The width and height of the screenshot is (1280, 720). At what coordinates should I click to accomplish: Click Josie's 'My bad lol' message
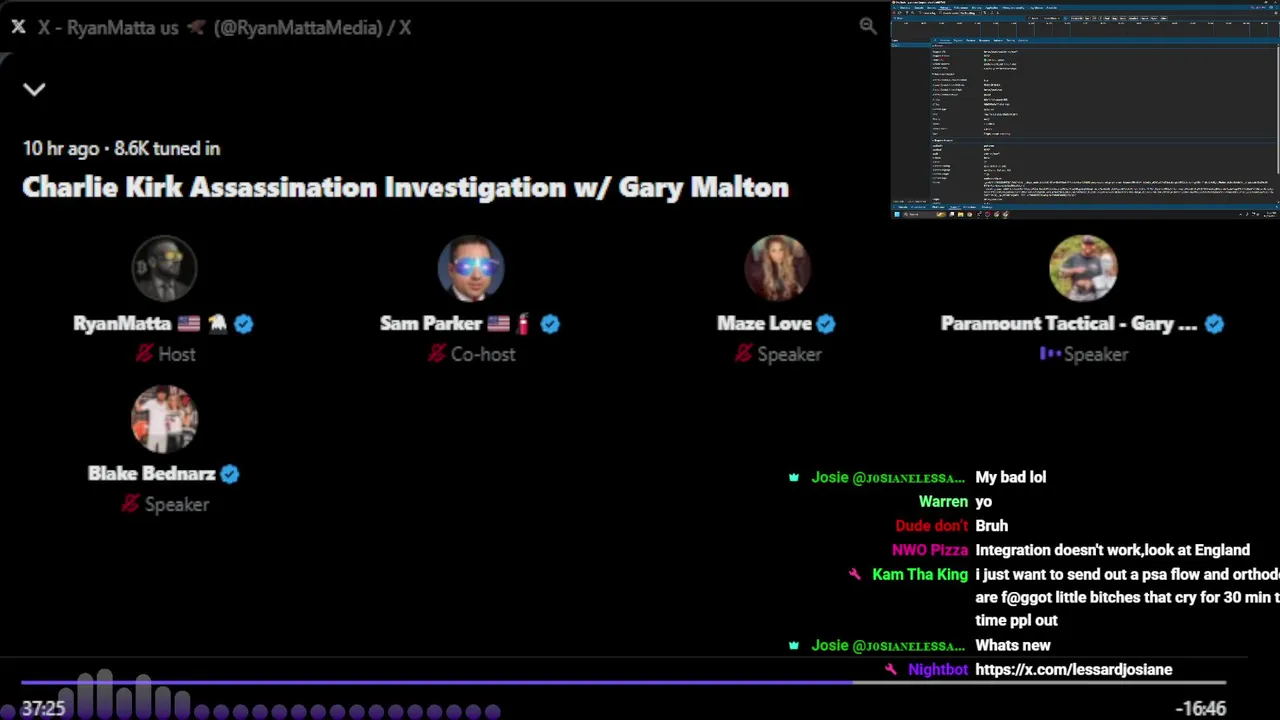[1010, 477]
